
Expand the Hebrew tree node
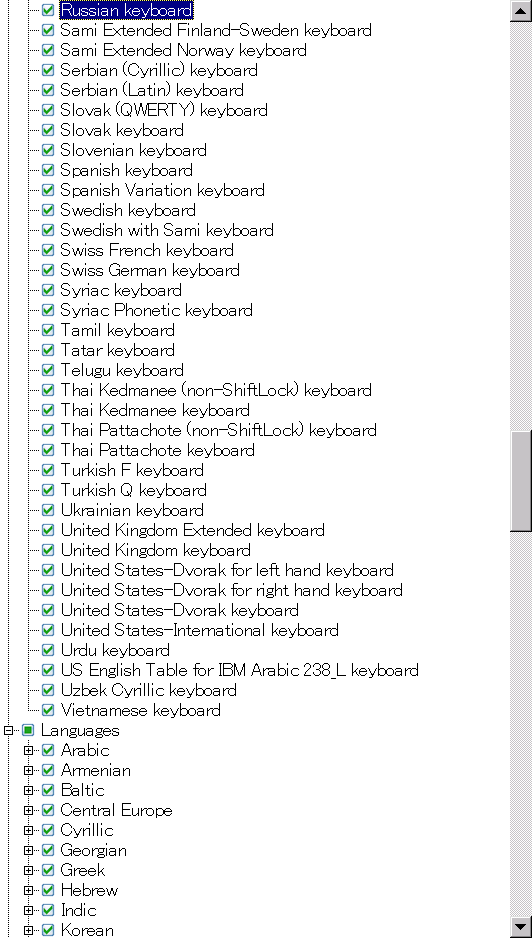point(28,890)
